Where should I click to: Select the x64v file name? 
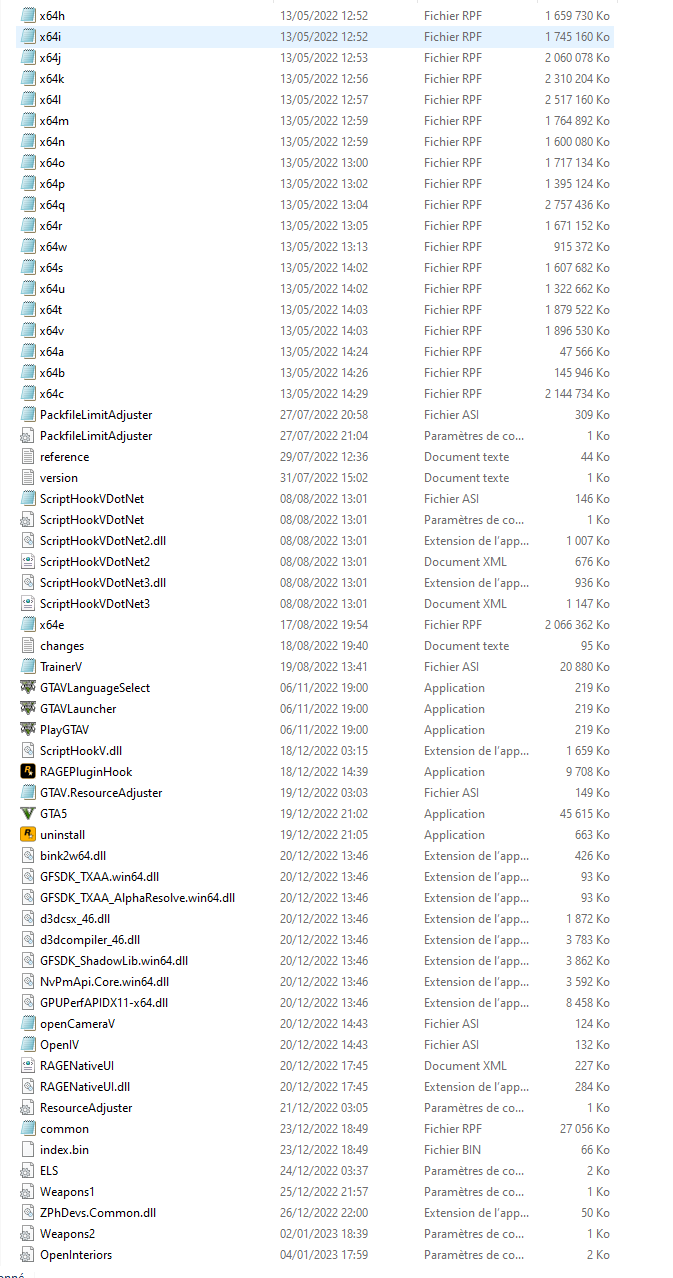click(53, 330)
